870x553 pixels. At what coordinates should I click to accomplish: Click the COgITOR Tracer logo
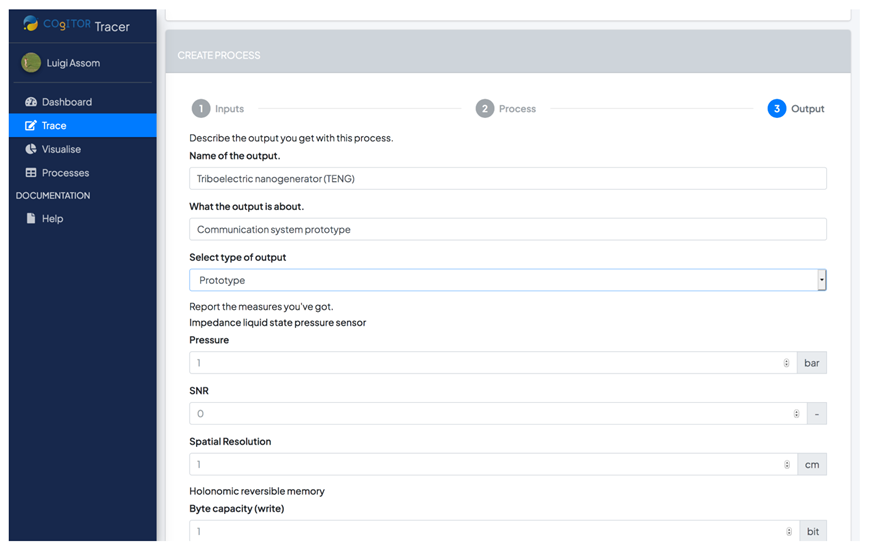pos(76,25)
